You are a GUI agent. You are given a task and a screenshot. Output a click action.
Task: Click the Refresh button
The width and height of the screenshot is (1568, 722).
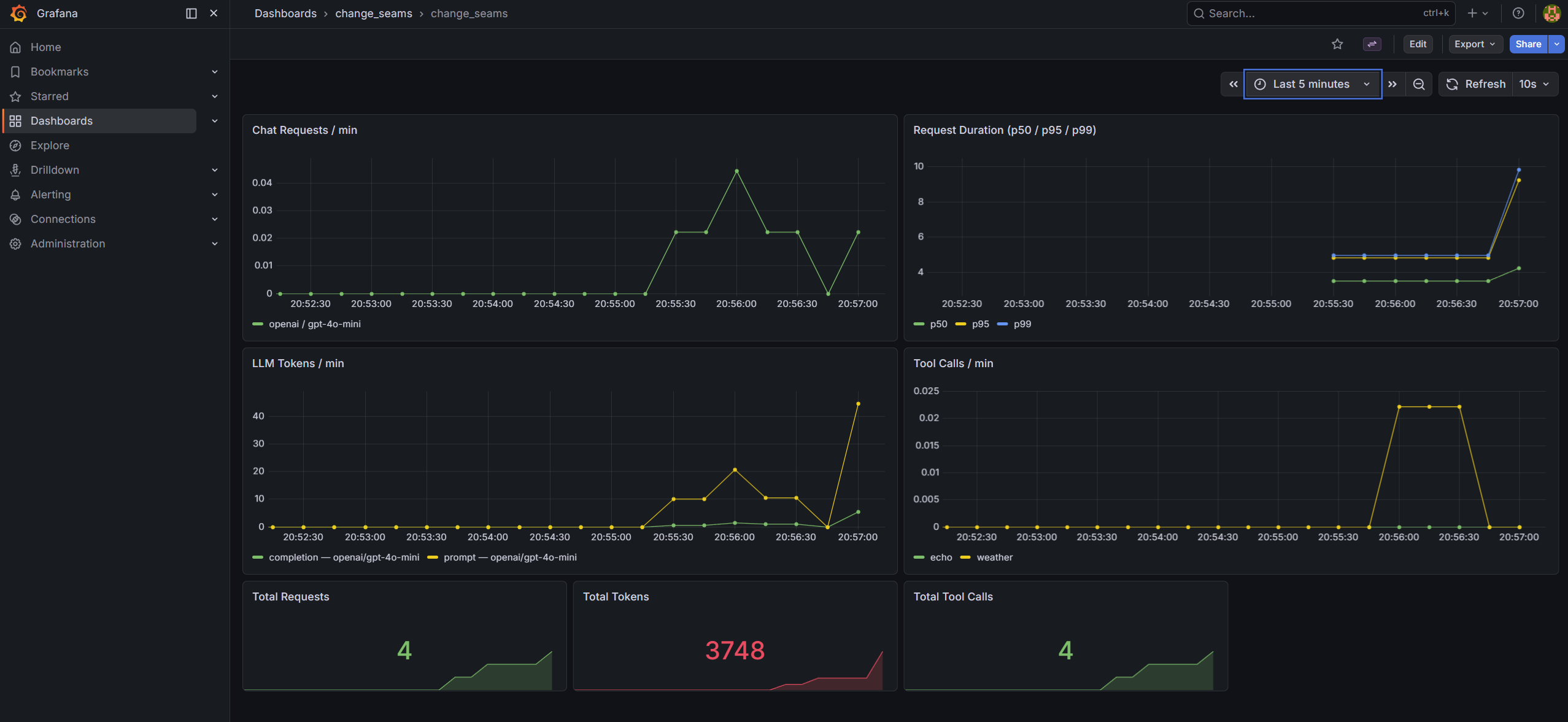click(1475, 84)
